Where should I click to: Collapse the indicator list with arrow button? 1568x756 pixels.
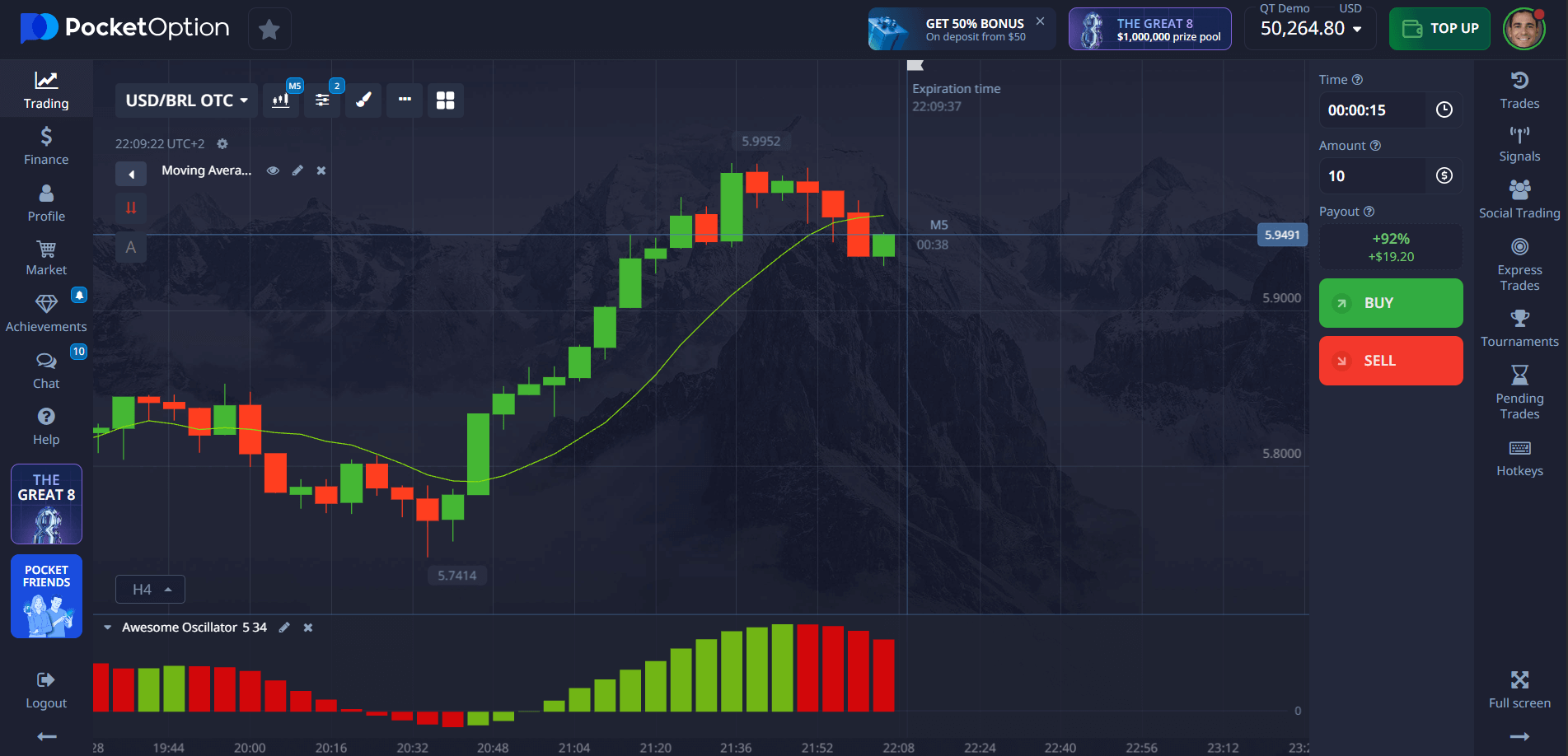coord(131,174)
